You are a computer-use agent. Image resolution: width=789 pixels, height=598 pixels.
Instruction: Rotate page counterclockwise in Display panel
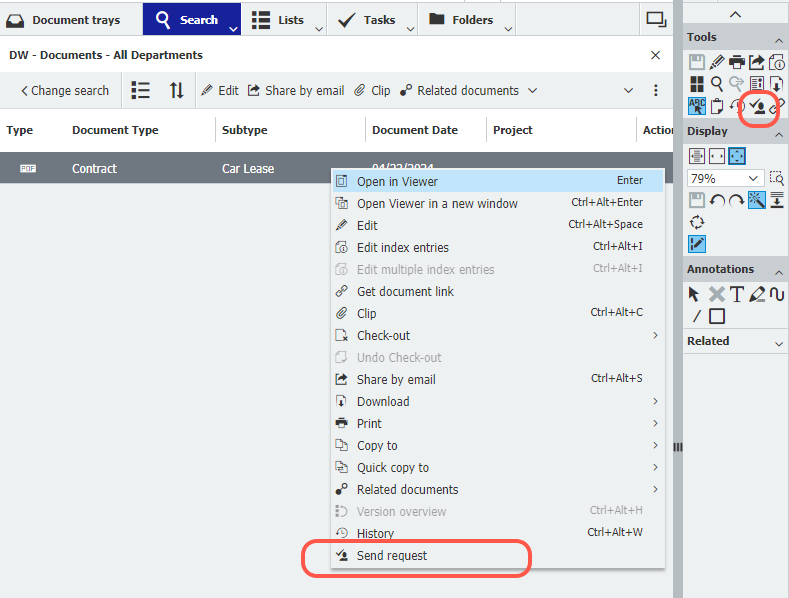coord(717,200)
